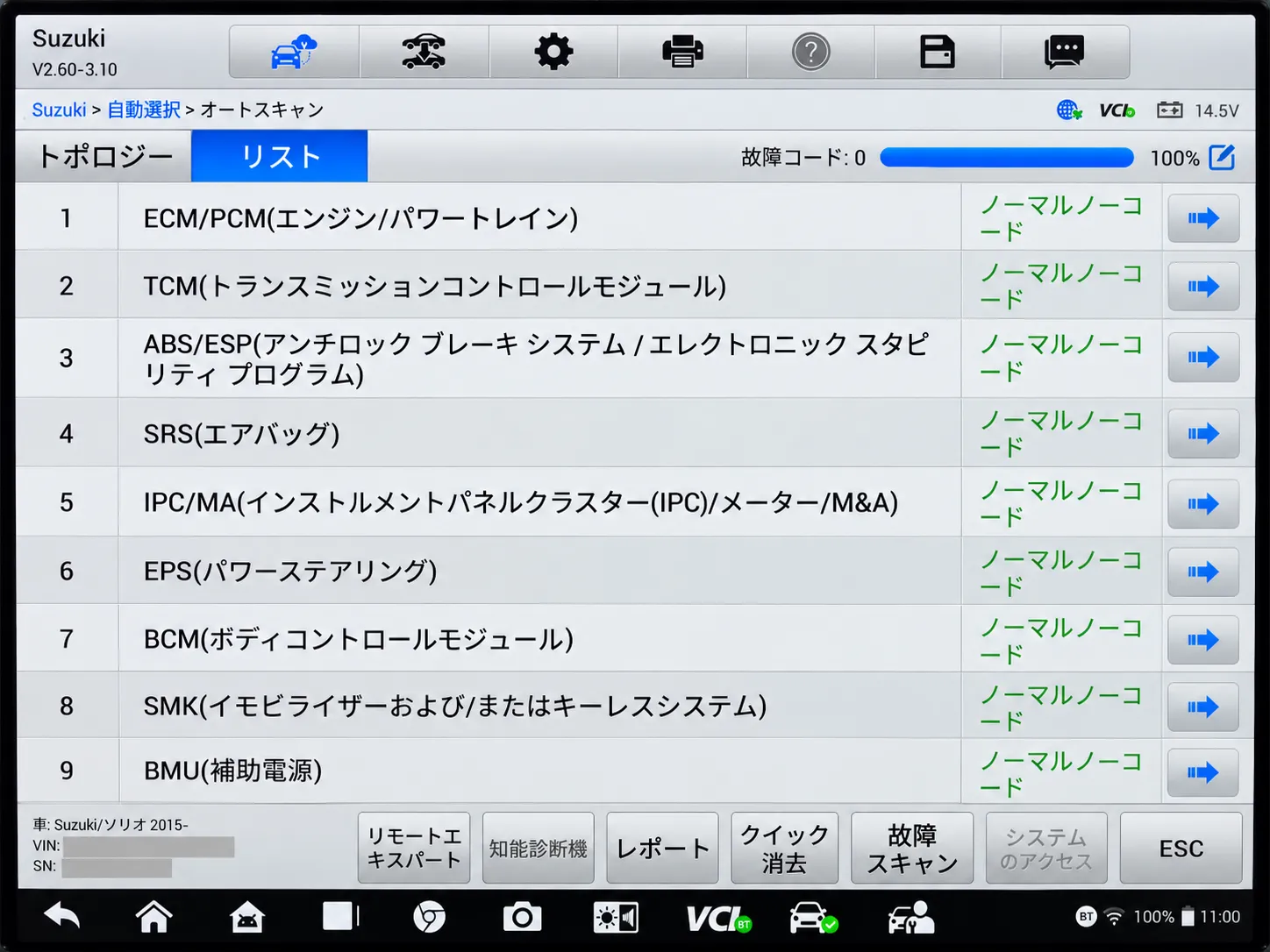1270x952 pixels.
Task: Enter SRS airbag system arrow button
Action: [1203, 434]
